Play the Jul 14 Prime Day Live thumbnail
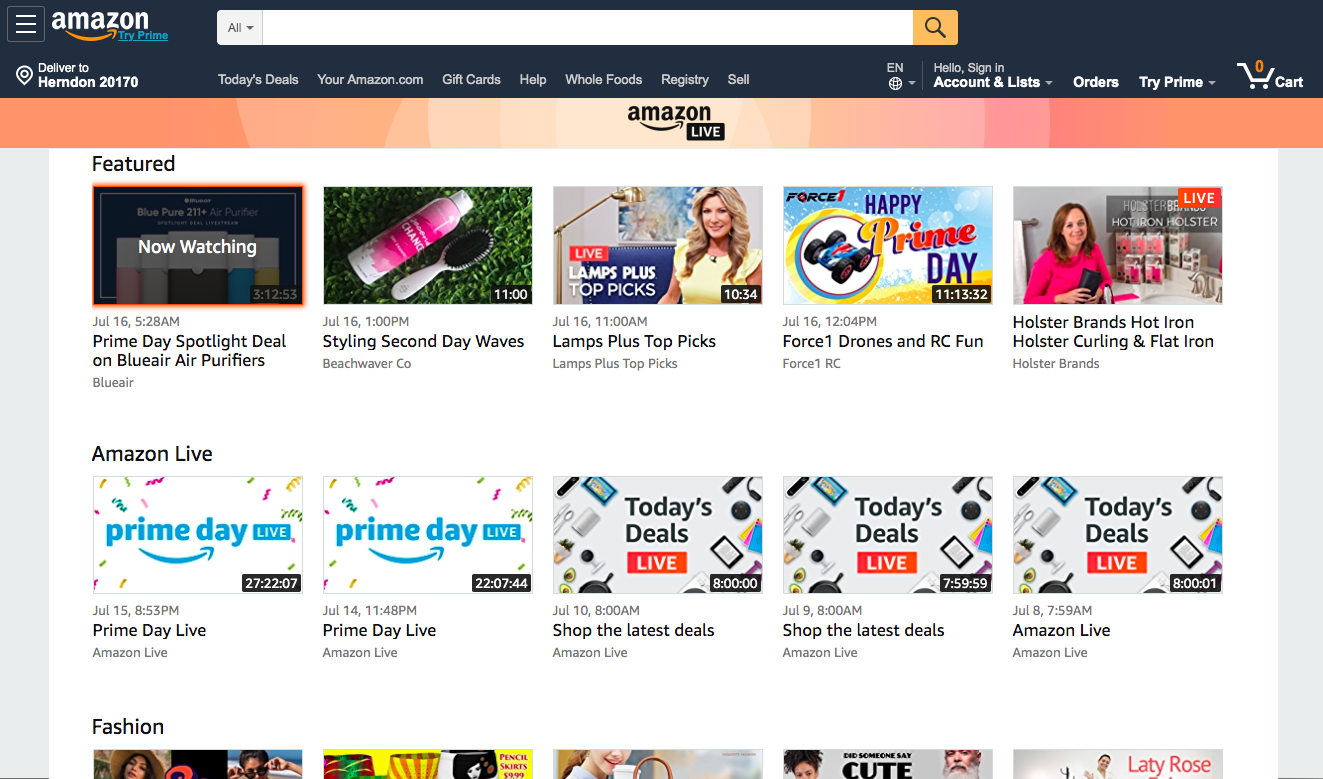 (428, 535)
